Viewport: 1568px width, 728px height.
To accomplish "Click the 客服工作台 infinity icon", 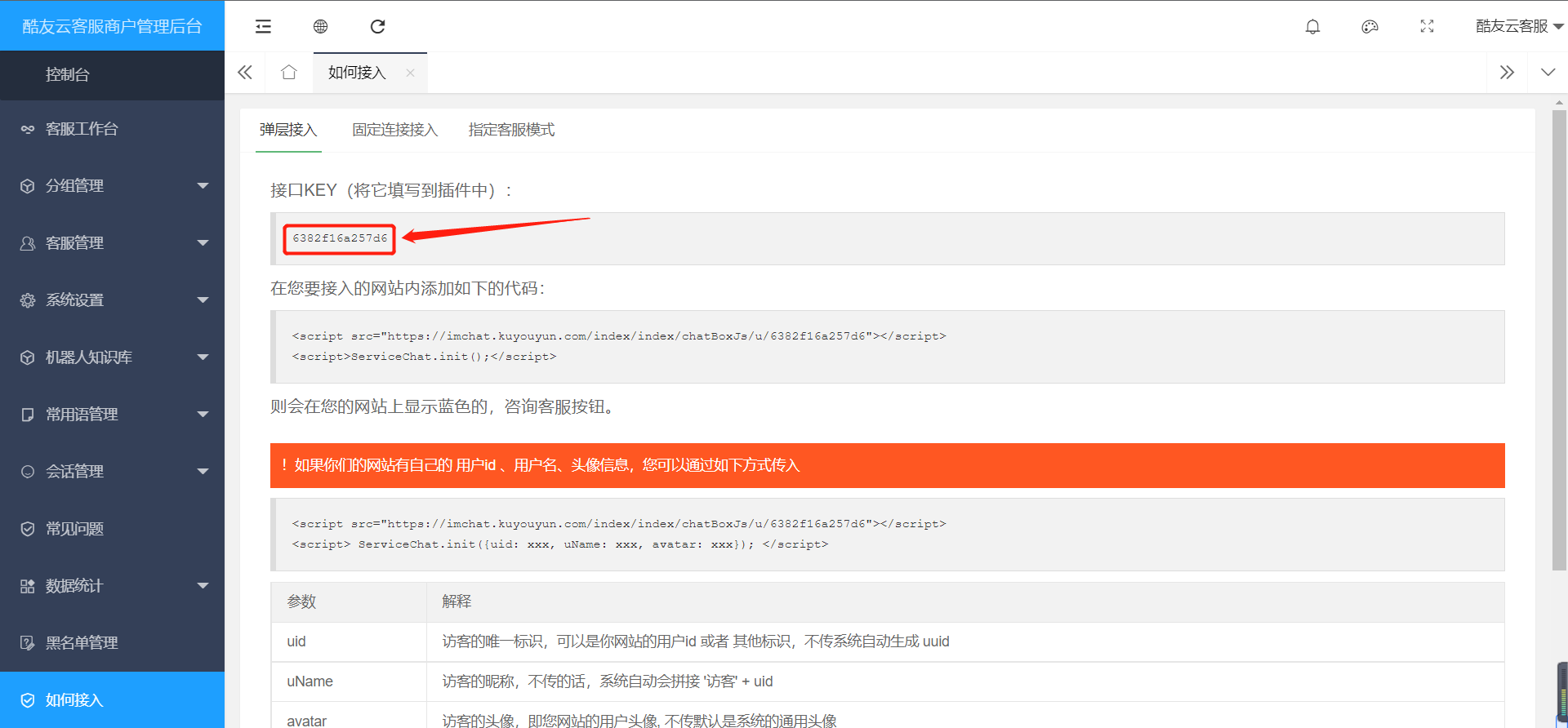I will 28,129.
